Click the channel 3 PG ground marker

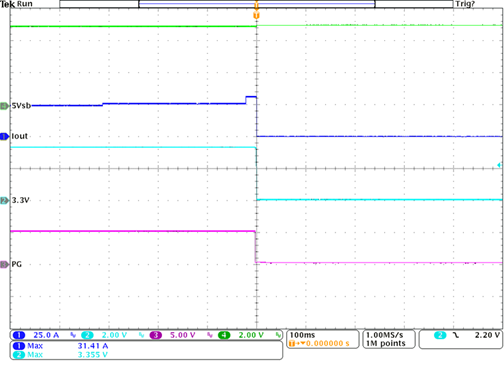pos(4,264)
